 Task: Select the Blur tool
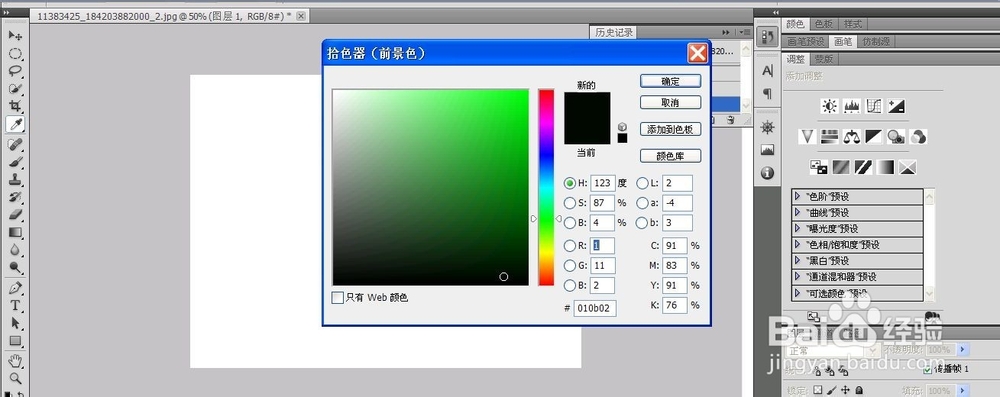click(x=15, y=250)
